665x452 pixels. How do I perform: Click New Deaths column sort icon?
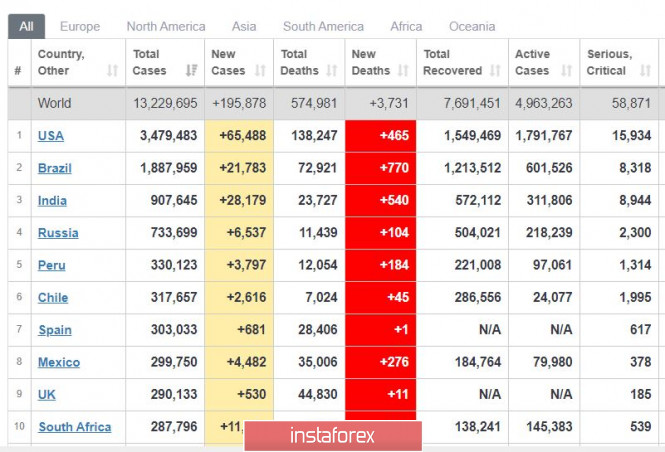[x=402, y=71]
